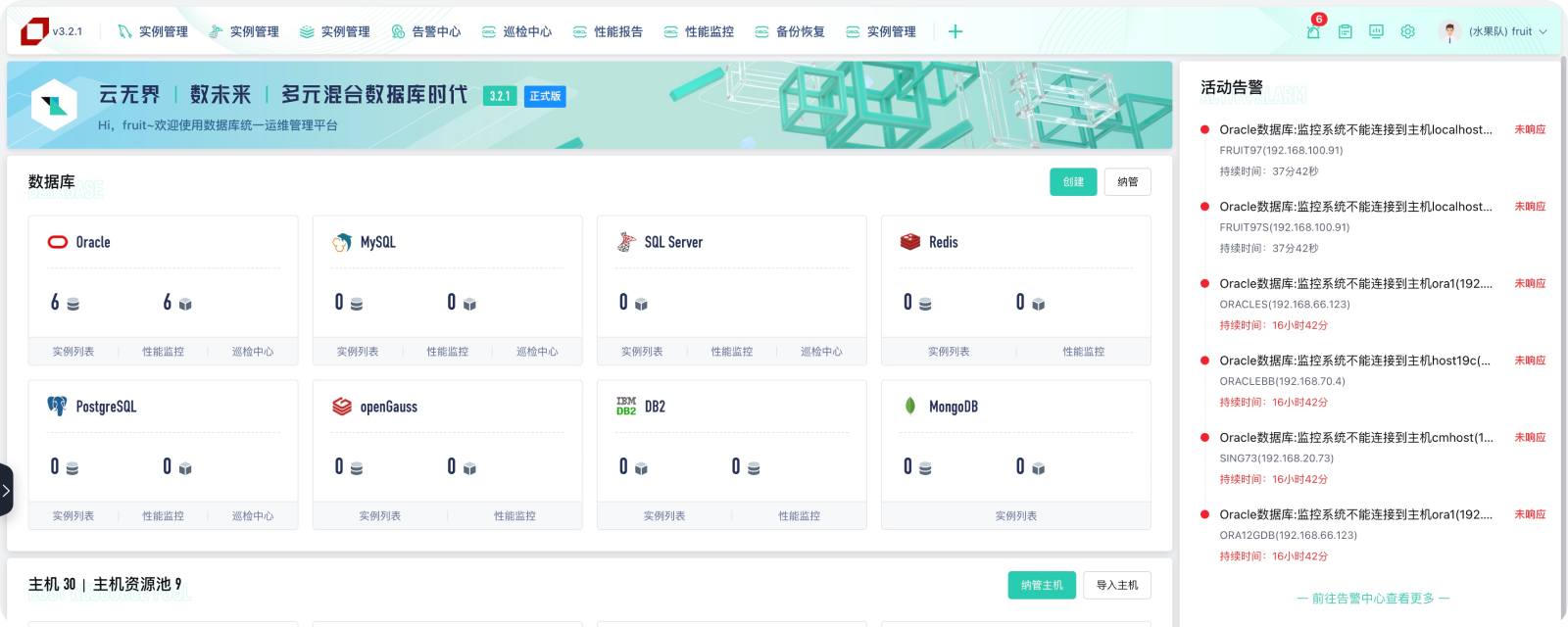Open 实例列表 under the MySQL card
The image size is (1568, 627).
pos(358,352)
